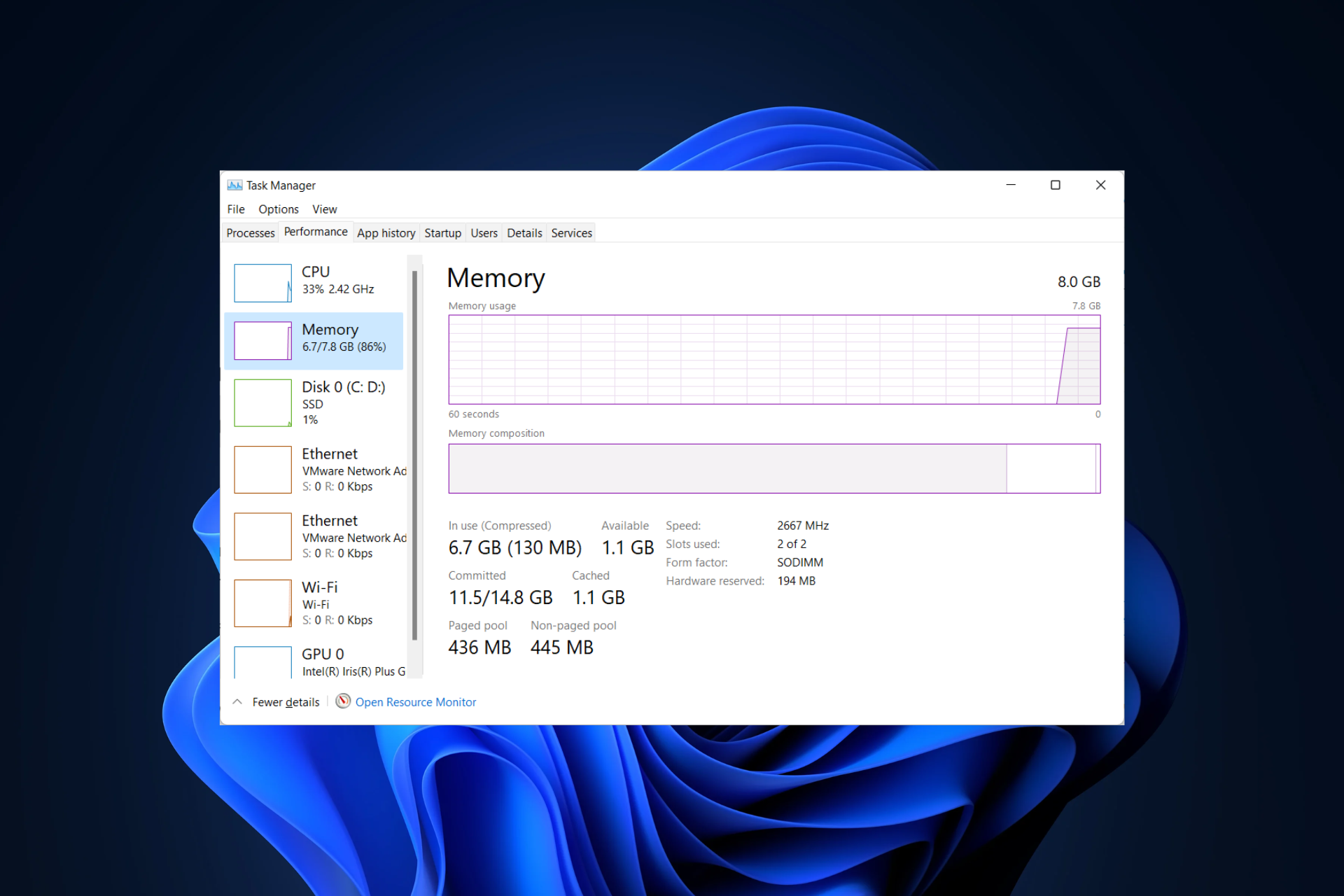This screenshot has height=896, width=1344.
Task: Switch to the Services tab
Action: (572, 233)
